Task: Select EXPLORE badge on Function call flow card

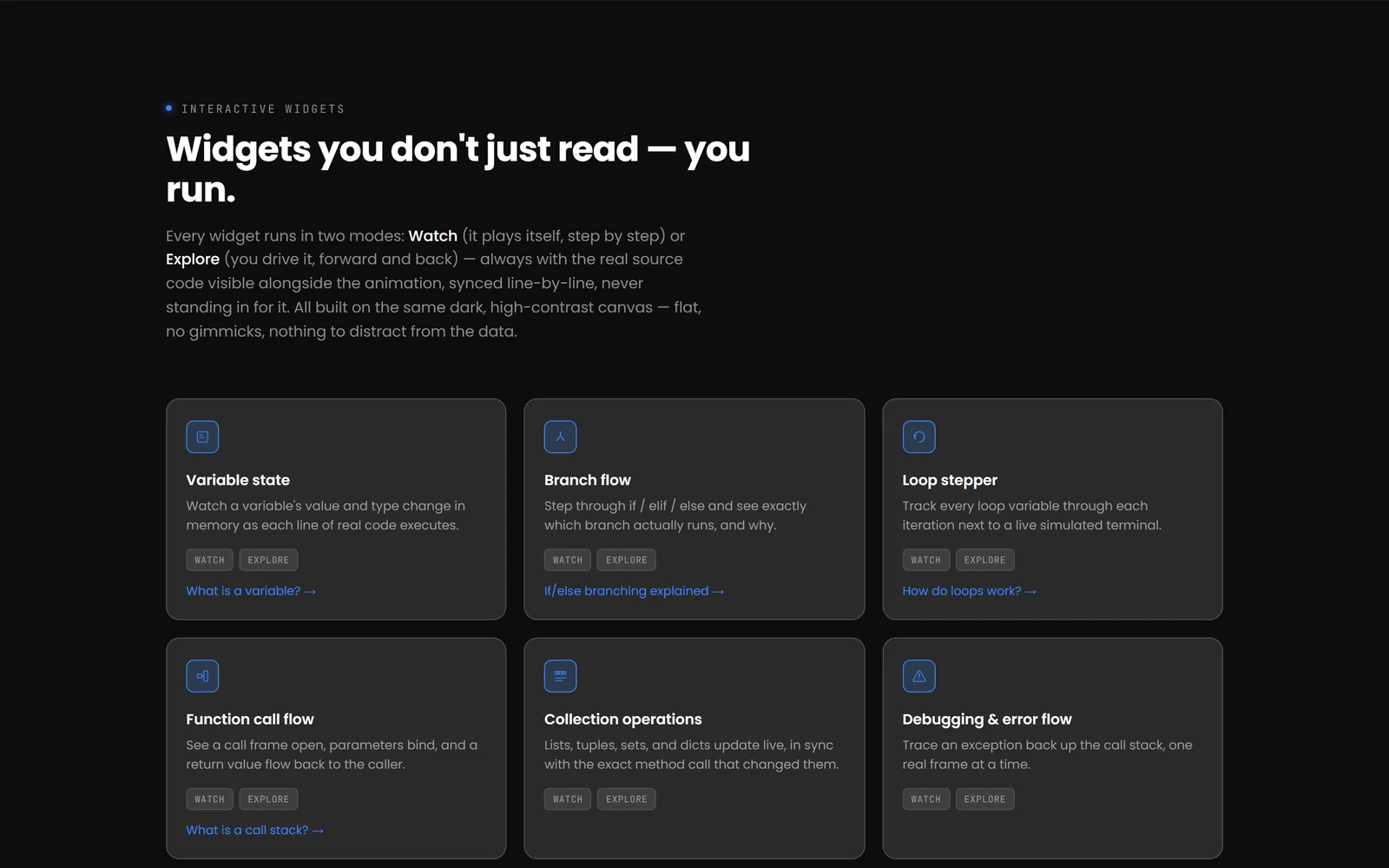Action: point(268,799)
